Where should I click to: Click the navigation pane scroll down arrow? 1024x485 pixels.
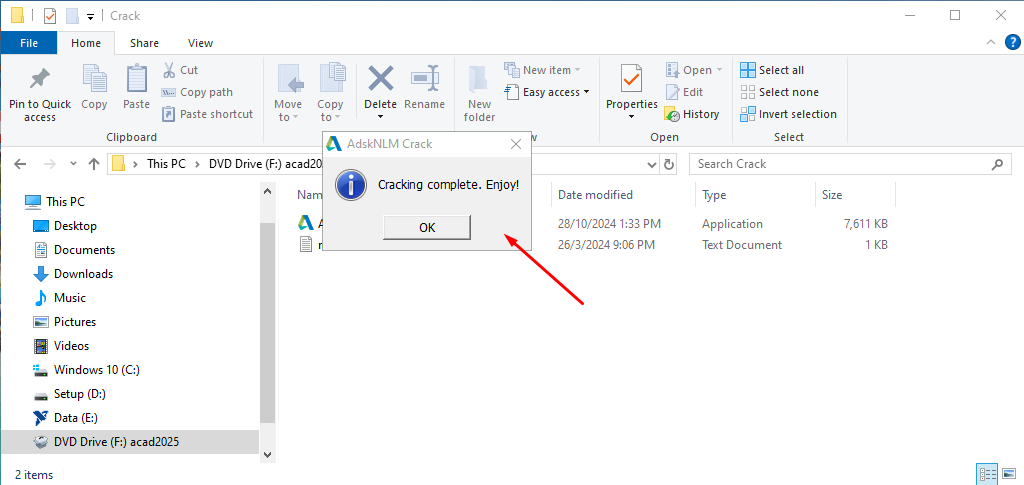267,454
